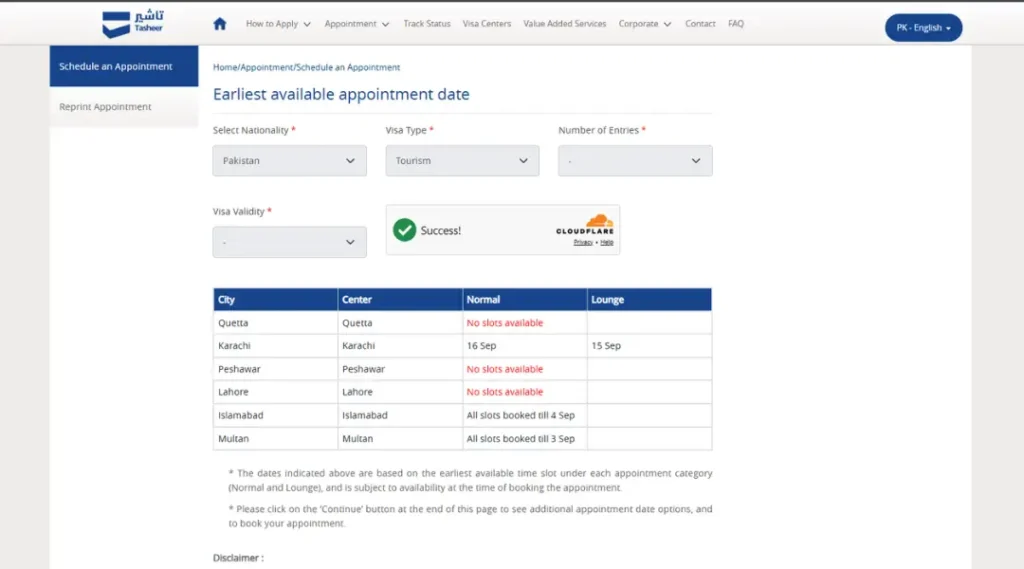Screen dimensions: 1024x569
Task: Click the Multan city cell
Action: tap(276, 439)
